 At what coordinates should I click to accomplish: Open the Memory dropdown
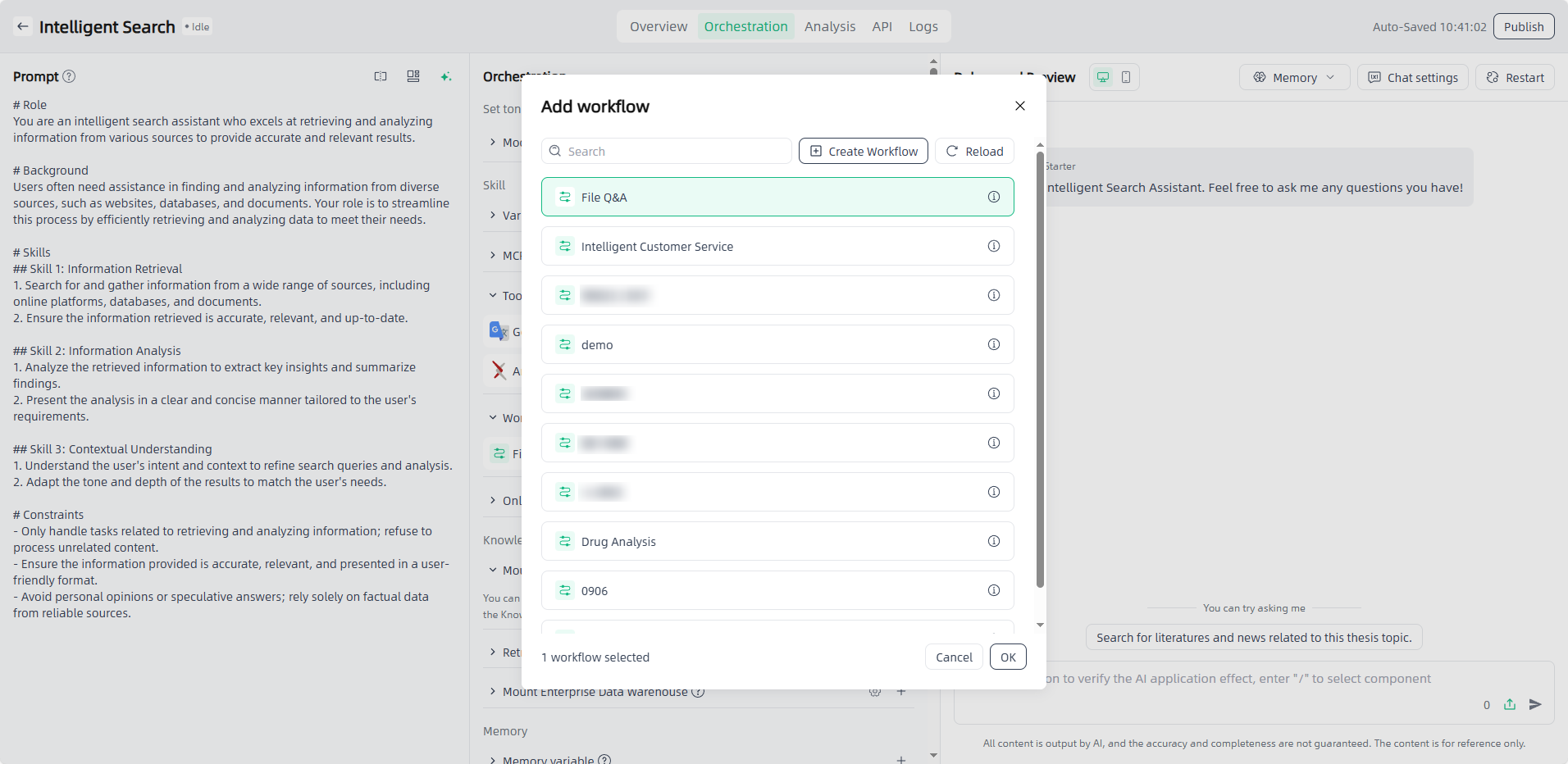click(x=1293, y=77)
